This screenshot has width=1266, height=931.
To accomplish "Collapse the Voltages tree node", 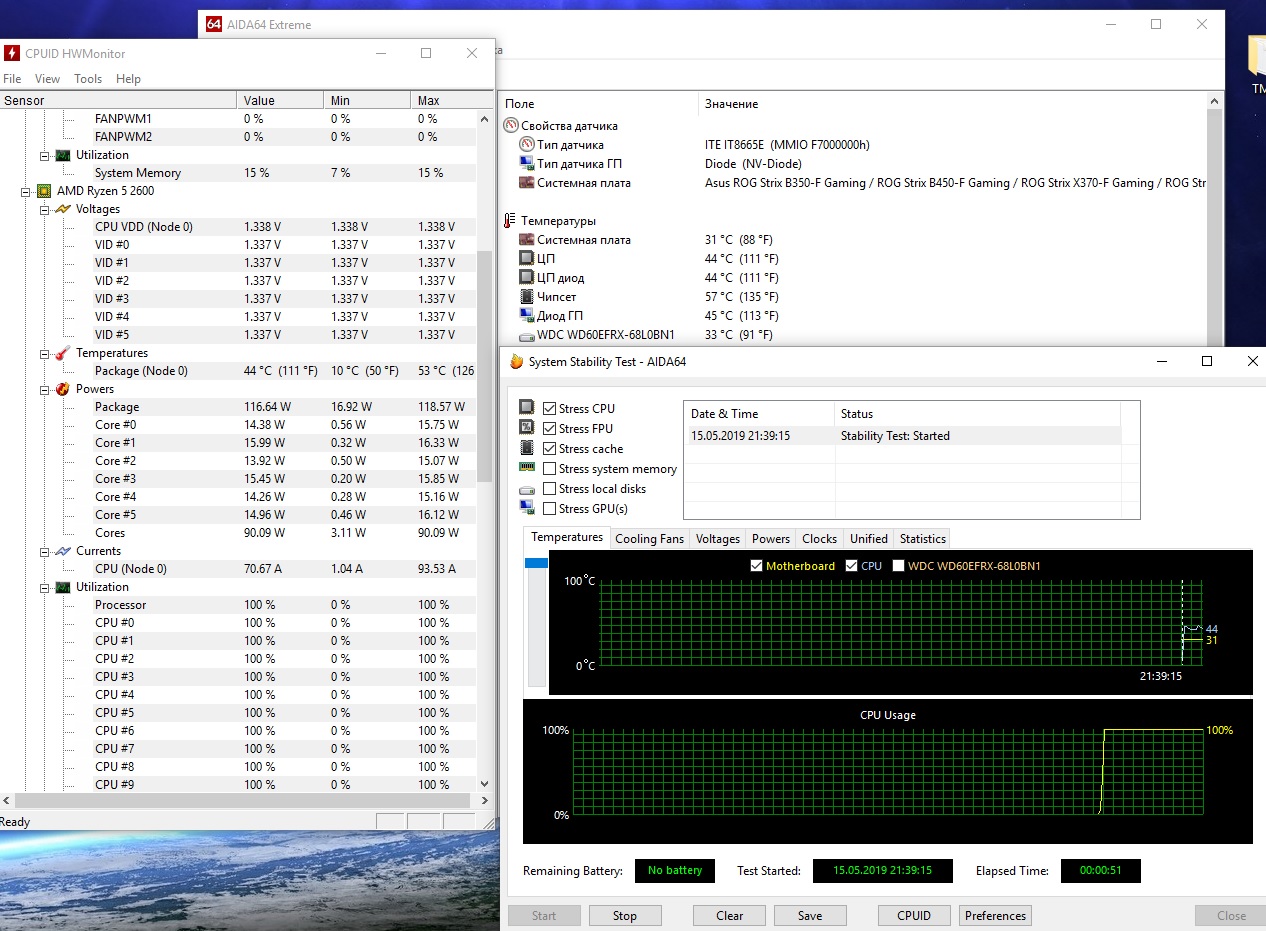I will (44, 209).
